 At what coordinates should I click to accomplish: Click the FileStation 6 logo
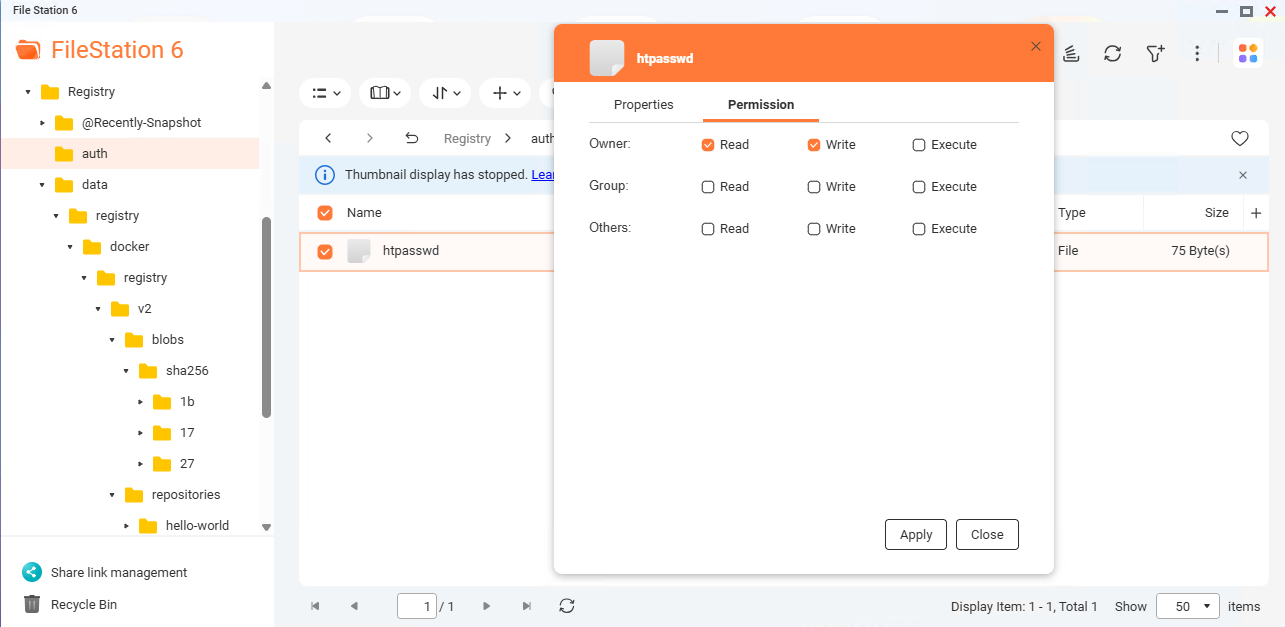click(100, 50)
